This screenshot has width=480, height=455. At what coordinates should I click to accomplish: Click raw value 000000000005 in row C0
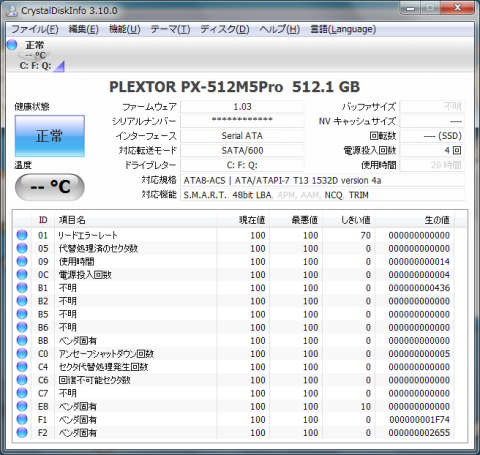[x=419, y=354]
